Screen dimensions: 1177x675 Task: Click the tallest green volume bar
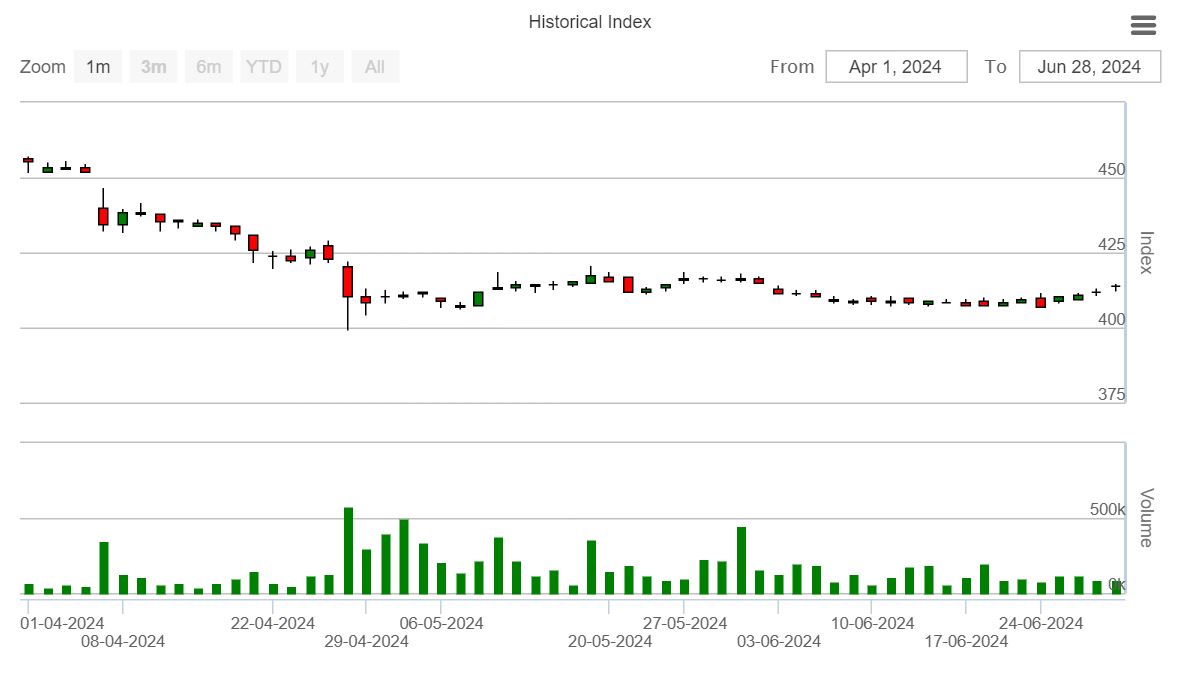(x=348, y=550)
